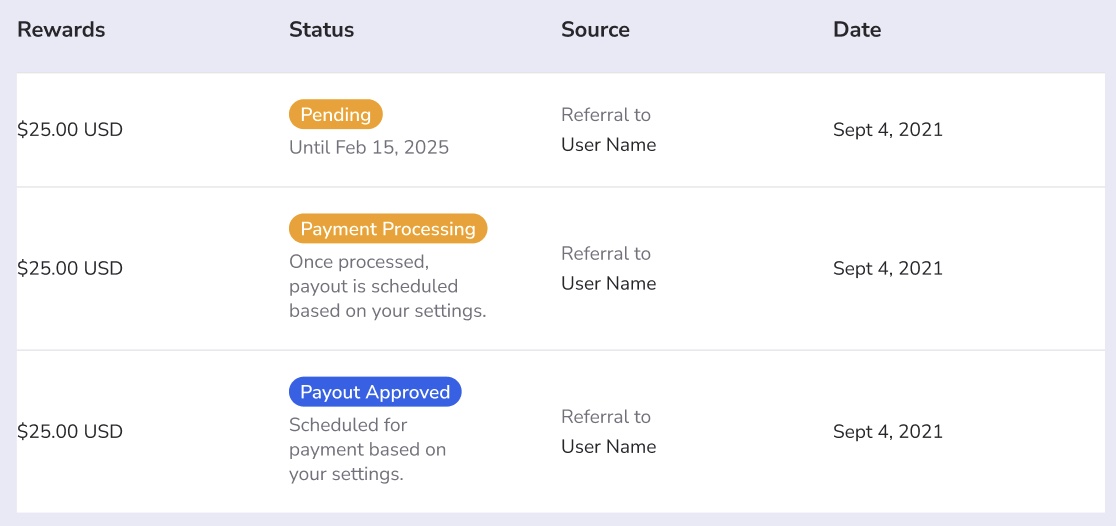The image size is (1116, 526).
Task: Select the date in the Payment Processing row
Action: [x=887, y=268]
